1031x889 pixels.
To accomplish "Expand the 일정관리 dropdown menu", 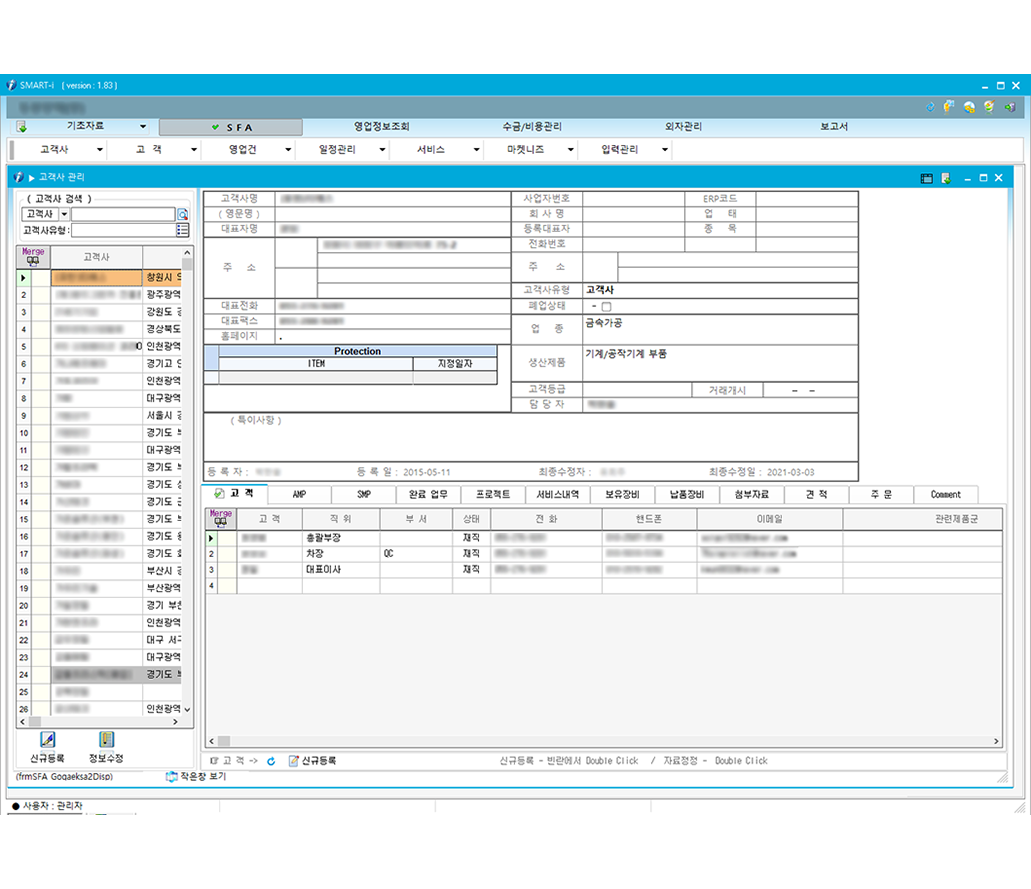I will [x=382, y=149].
